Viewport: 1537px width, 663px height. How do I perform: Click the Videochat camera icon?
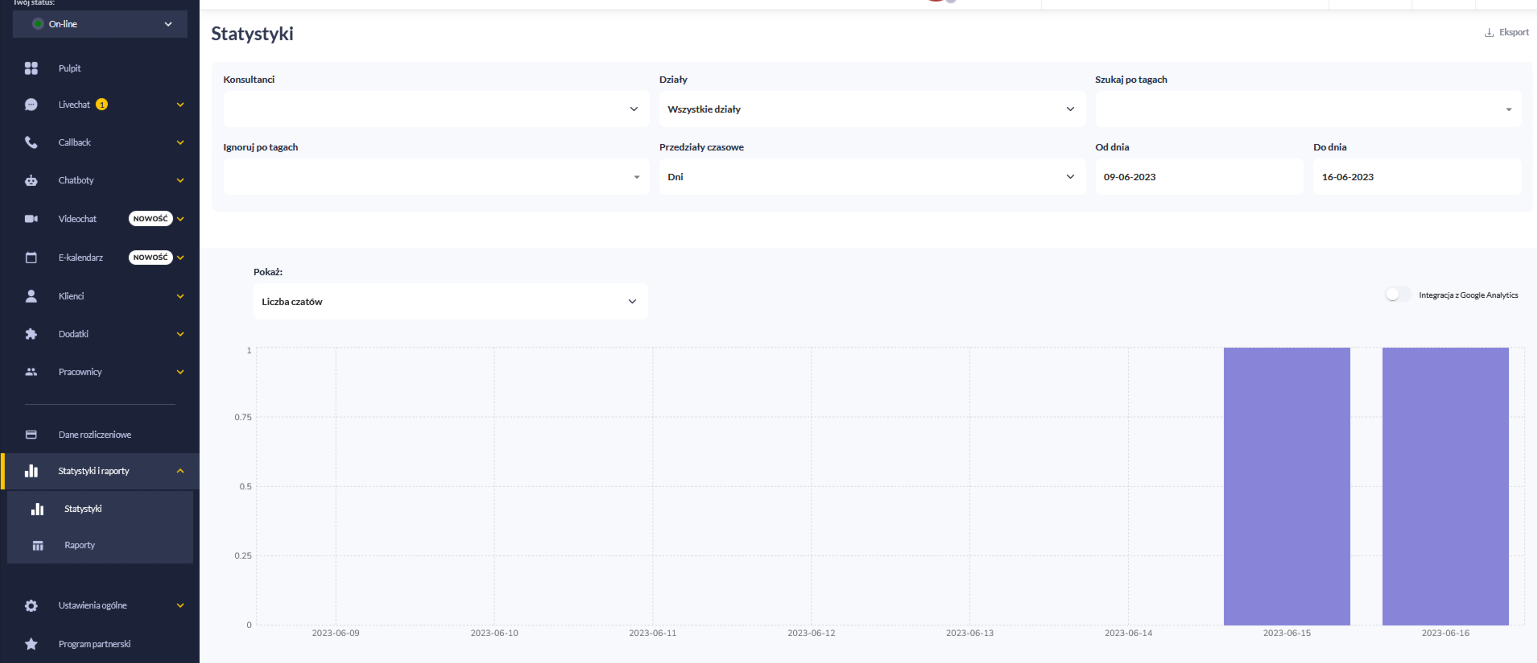tap(31, 219)
